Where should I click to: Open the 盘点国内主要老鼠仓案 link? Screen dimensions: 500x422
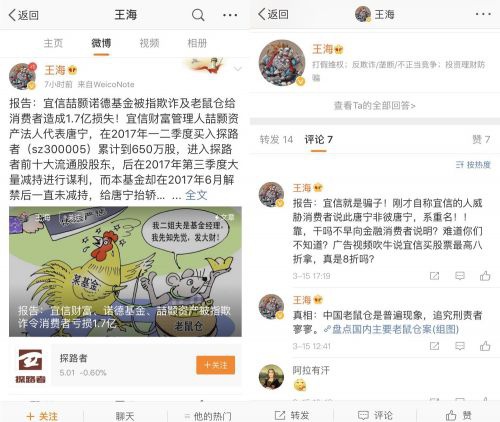[x=391, y=329]
